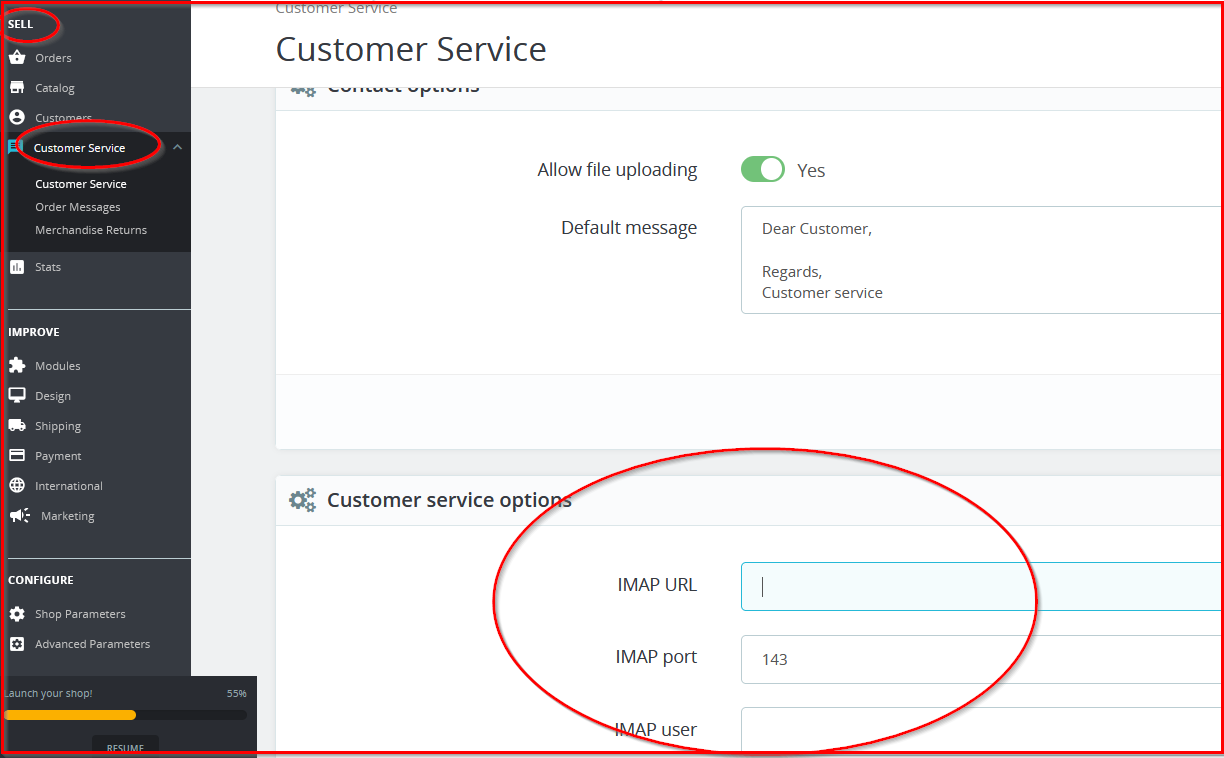The width and height of the screenshot is (1224, 758).
Task: Click into the IMAP port field
Action: [x=980, y=659]
